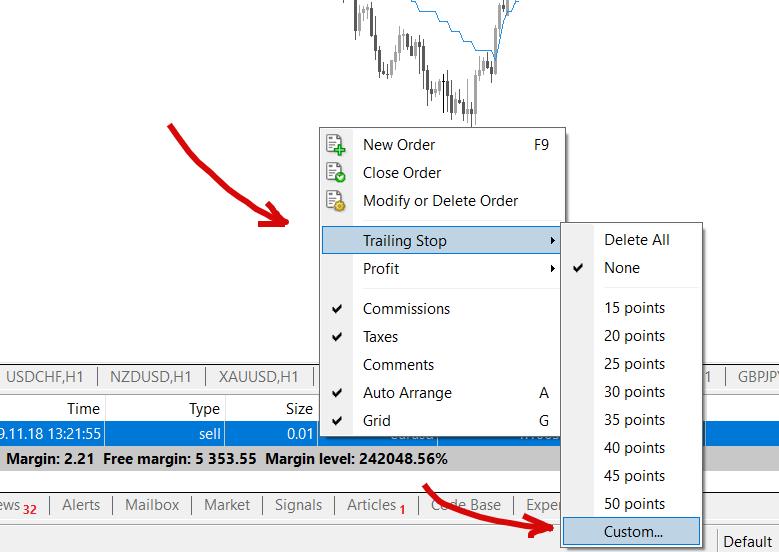
Task: Open the Custom... trailing stop dialog
Action: tap(631, 532)
